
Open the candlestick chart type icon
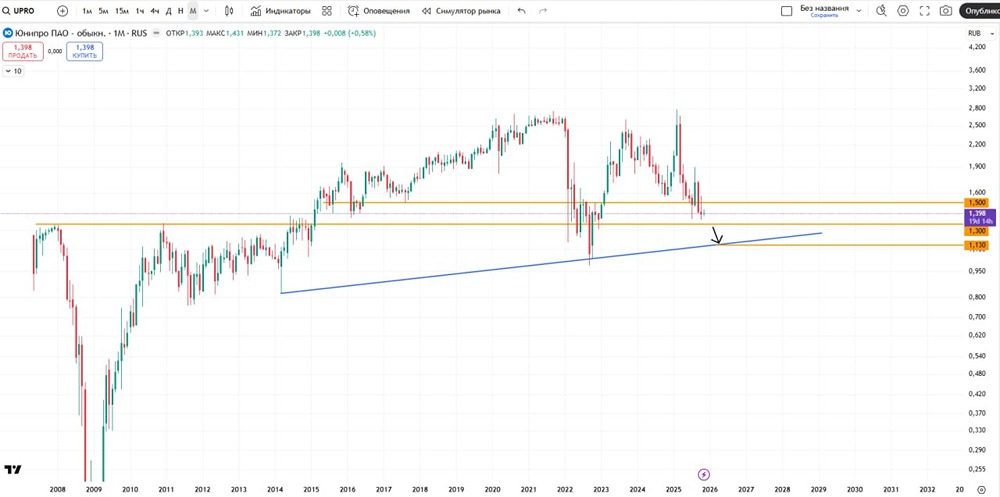click(x=230, y=11)
